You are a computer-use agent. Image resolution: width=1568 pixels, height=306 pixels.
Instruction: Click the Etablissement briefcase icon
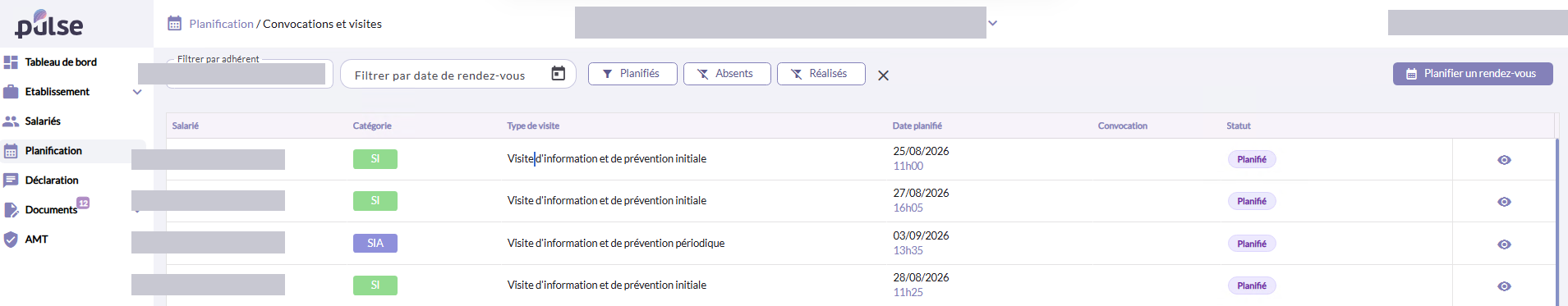[11, 92]
